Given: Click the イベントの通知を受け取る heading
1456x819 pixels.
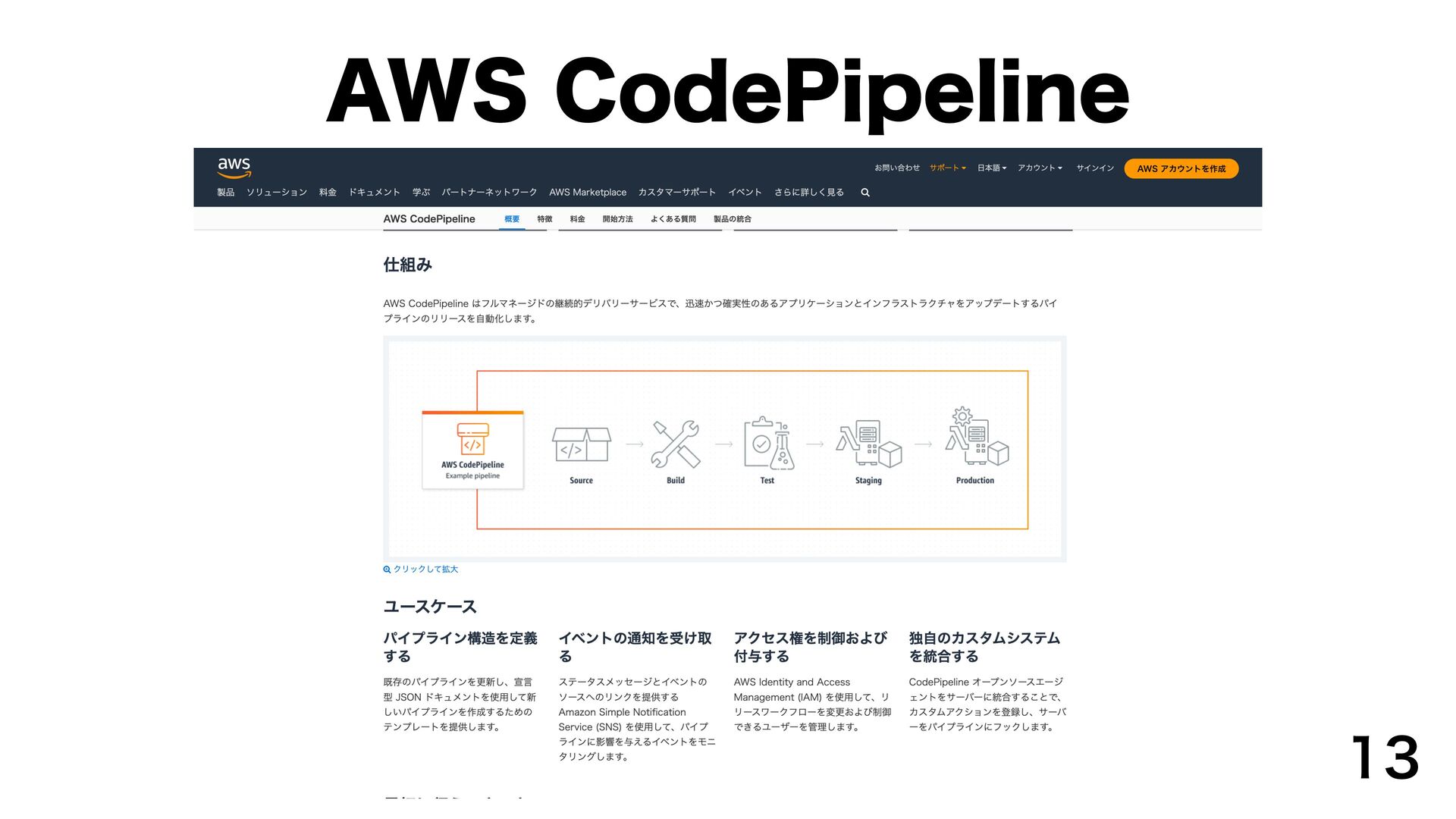Looking at the screenshot, I should 635,648.
